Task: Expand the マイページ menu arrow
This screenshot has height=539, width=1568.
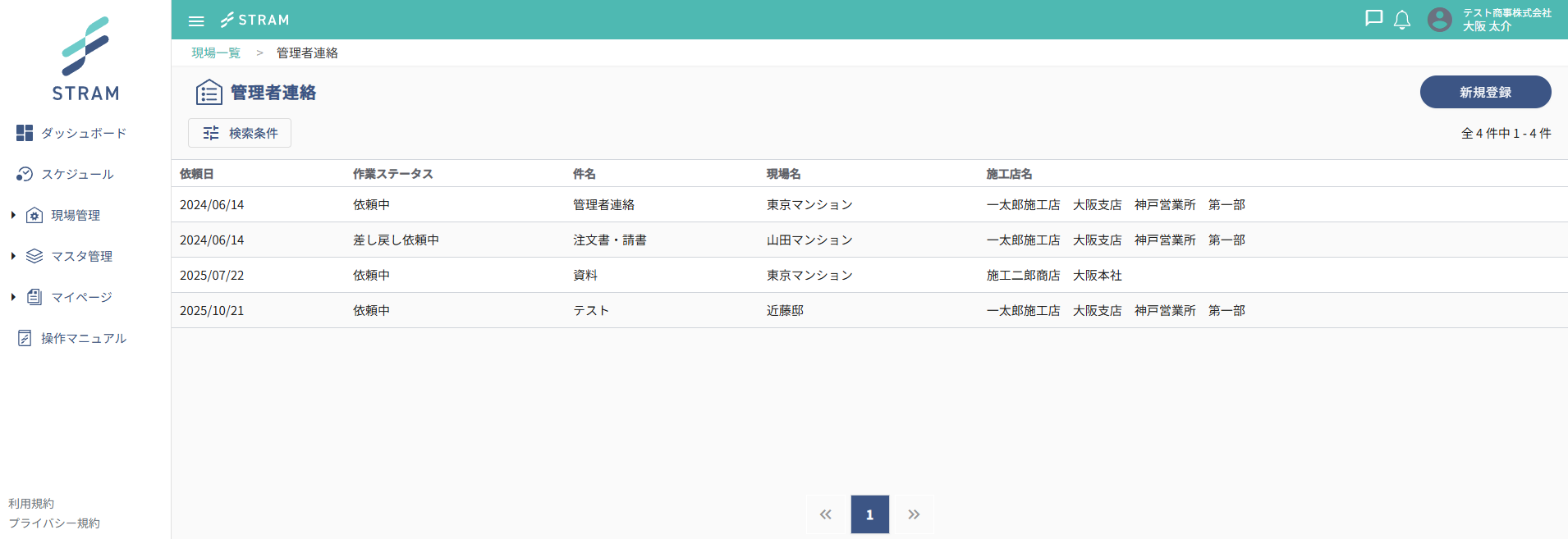Action: (13, 297)
